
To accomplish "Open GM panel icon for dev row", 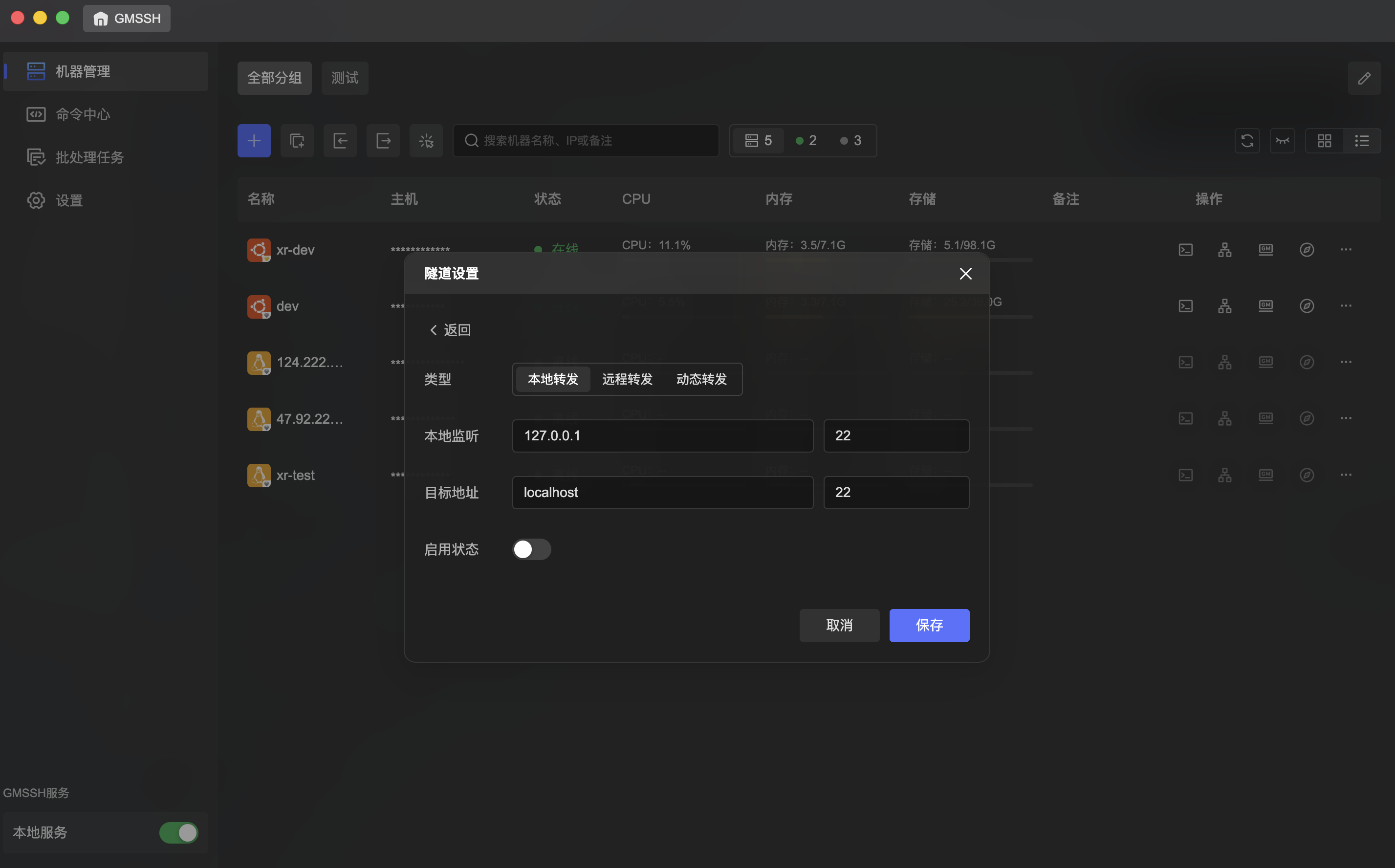I will [1265, 306].
